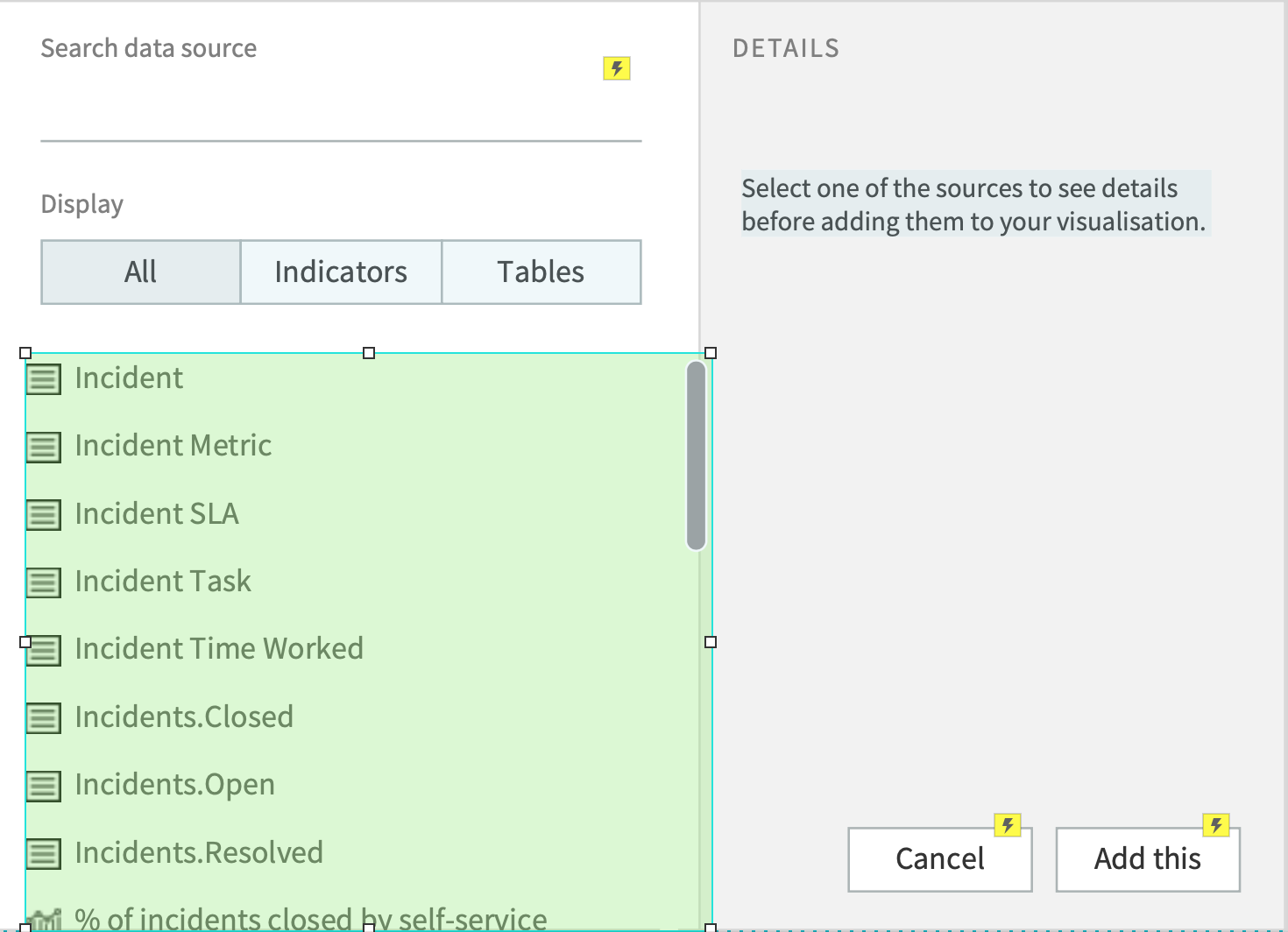
Task: Click the Cancel button
Action: 939,859
